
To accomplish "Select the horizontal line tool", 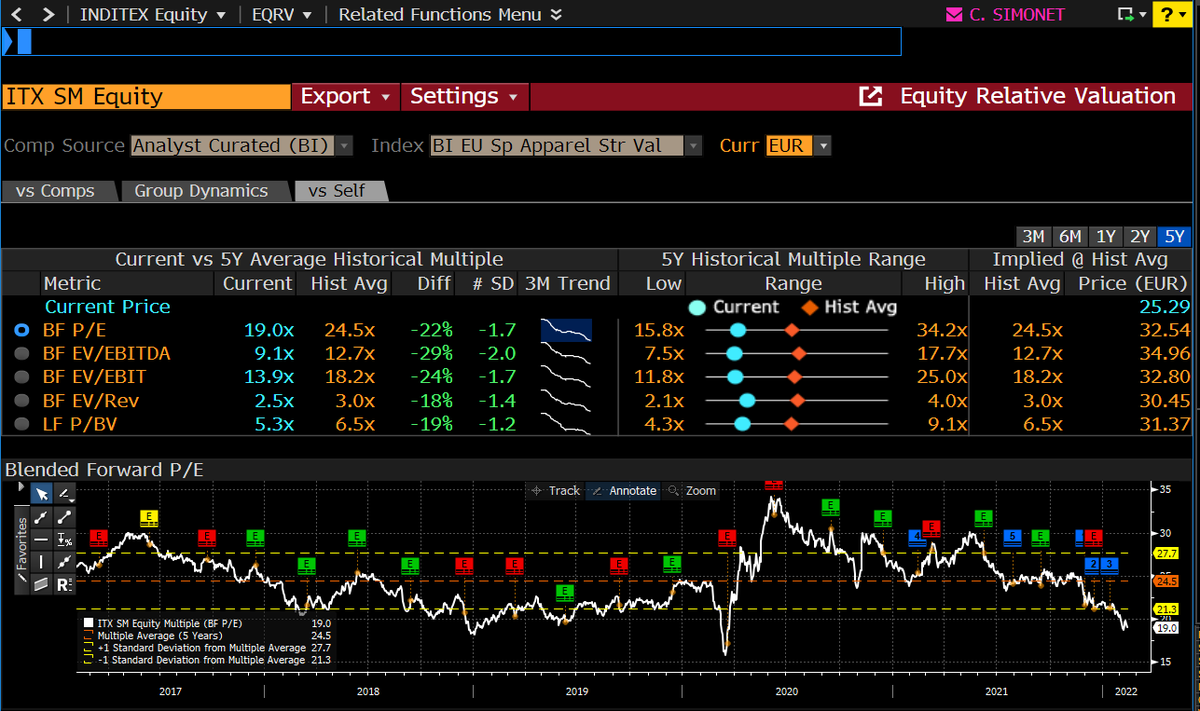I will pyautogui.click(x=42, y=539).
